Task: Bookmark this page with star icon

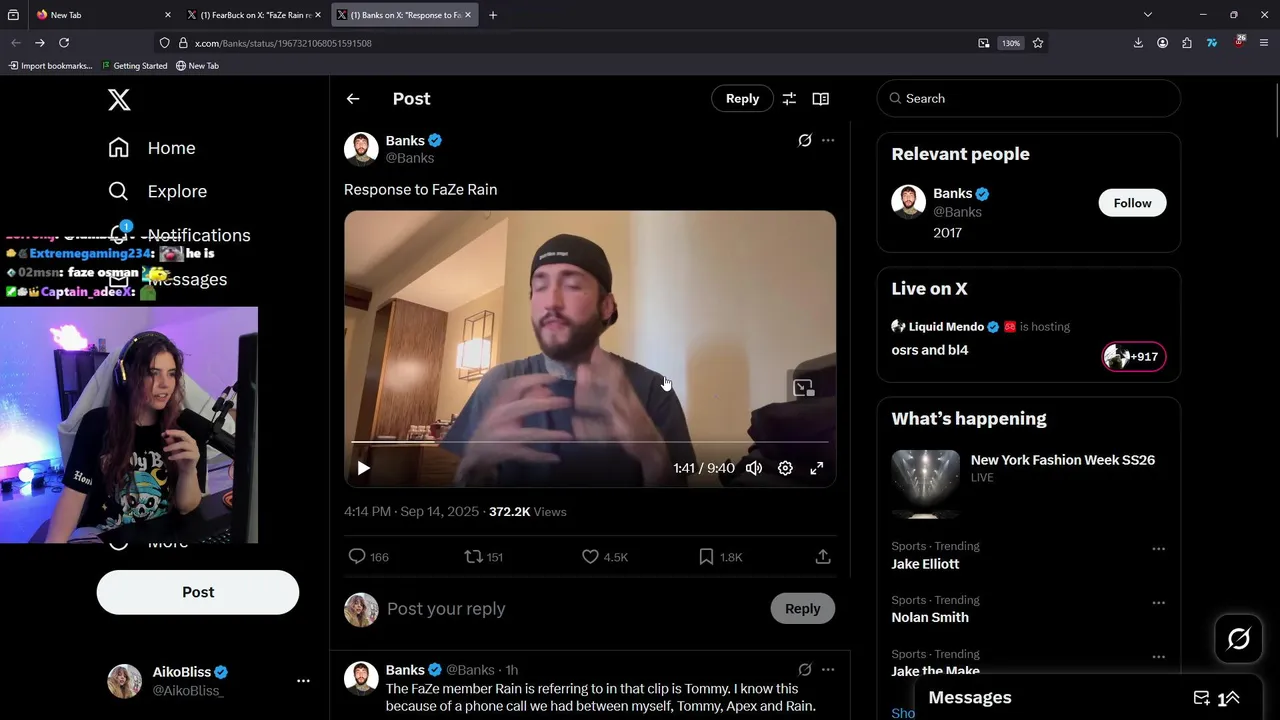Action: (1038, 43)
